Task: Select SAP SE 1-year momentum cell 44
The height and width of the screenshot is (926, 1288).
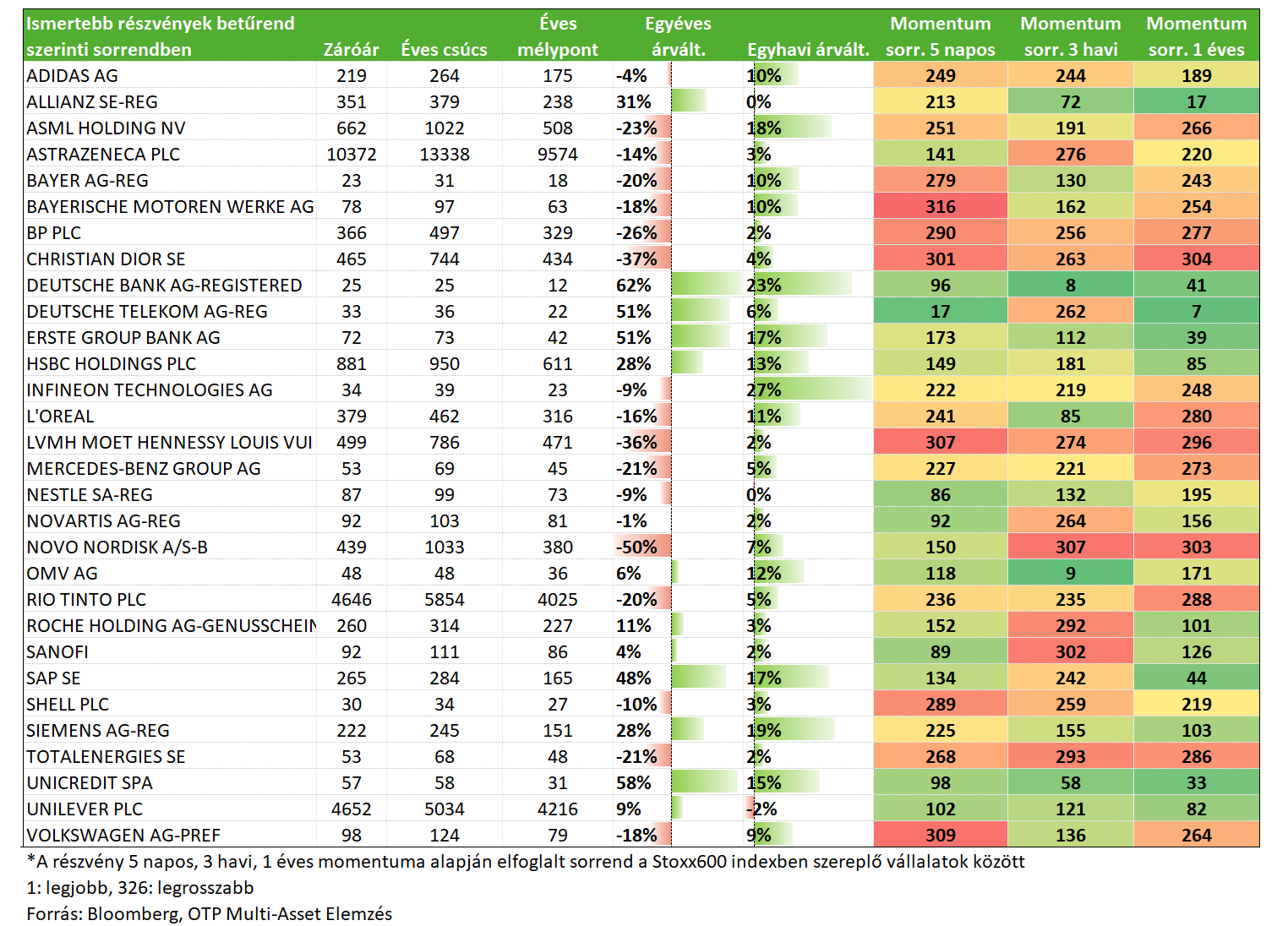Action: pos(1196,678)
